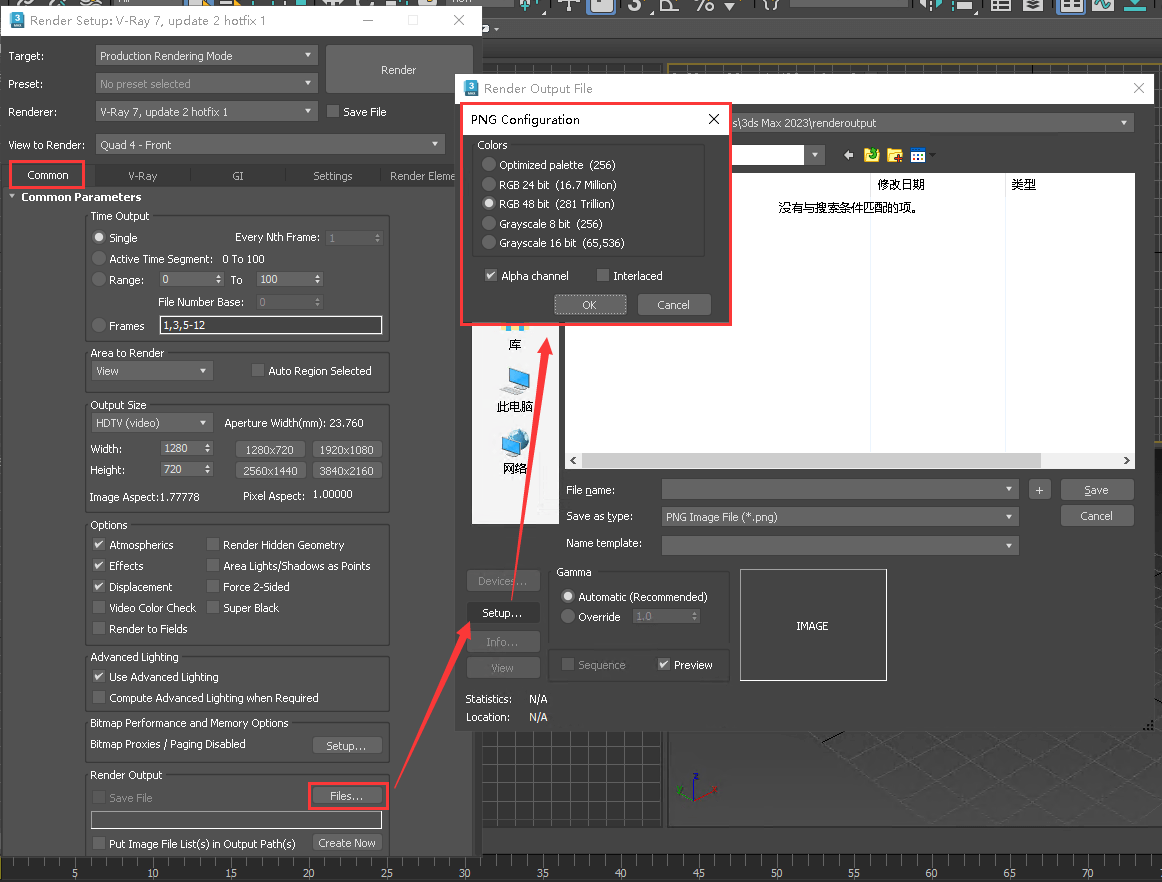The width and height of the screenshot is (1162, 882).
Task: Open 网络 (Network) location in the sidebar
Action: pos(515,450)
